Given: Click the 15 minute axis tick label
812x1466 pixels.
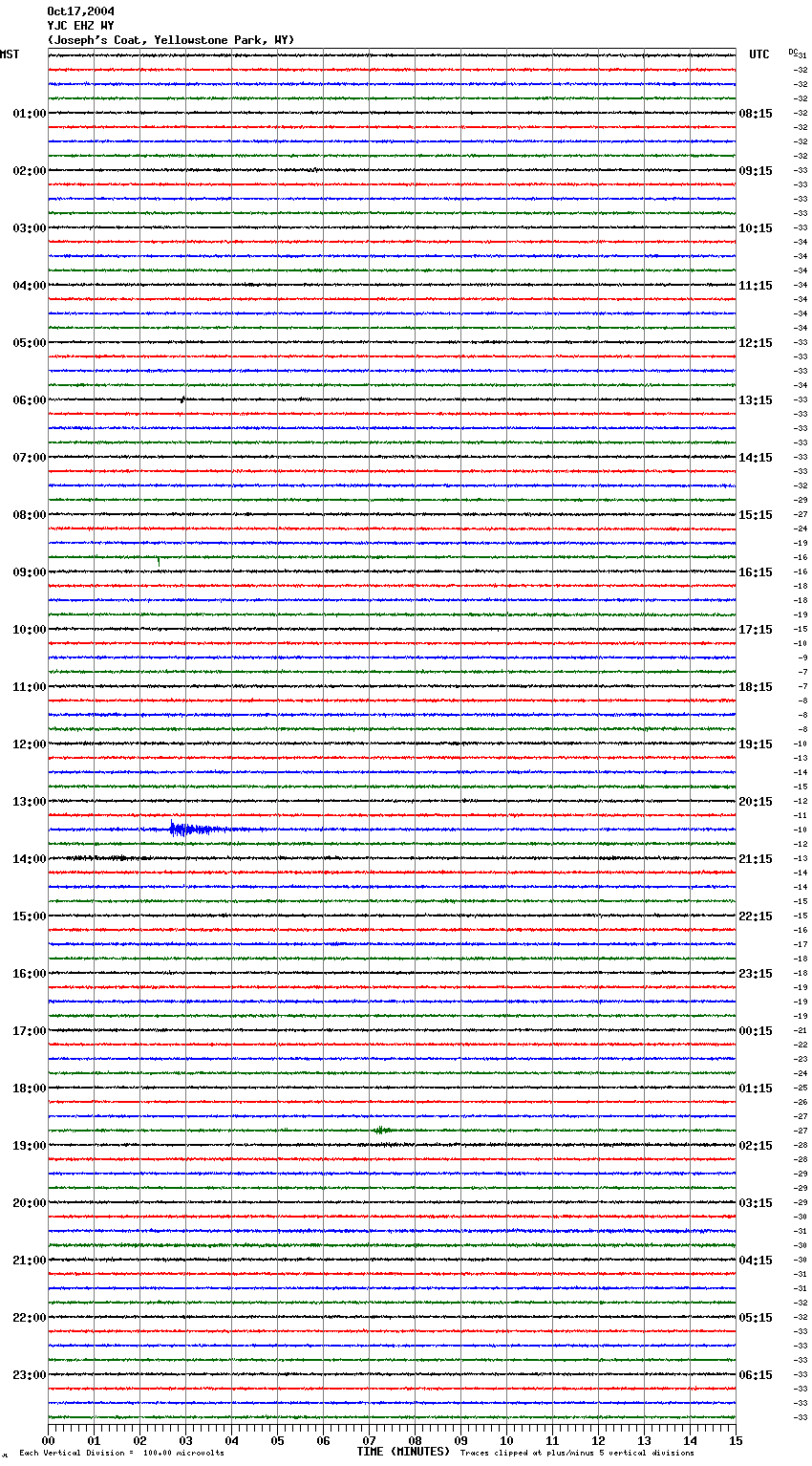Looking at the screenshot, I should (x=736, y=1441).
